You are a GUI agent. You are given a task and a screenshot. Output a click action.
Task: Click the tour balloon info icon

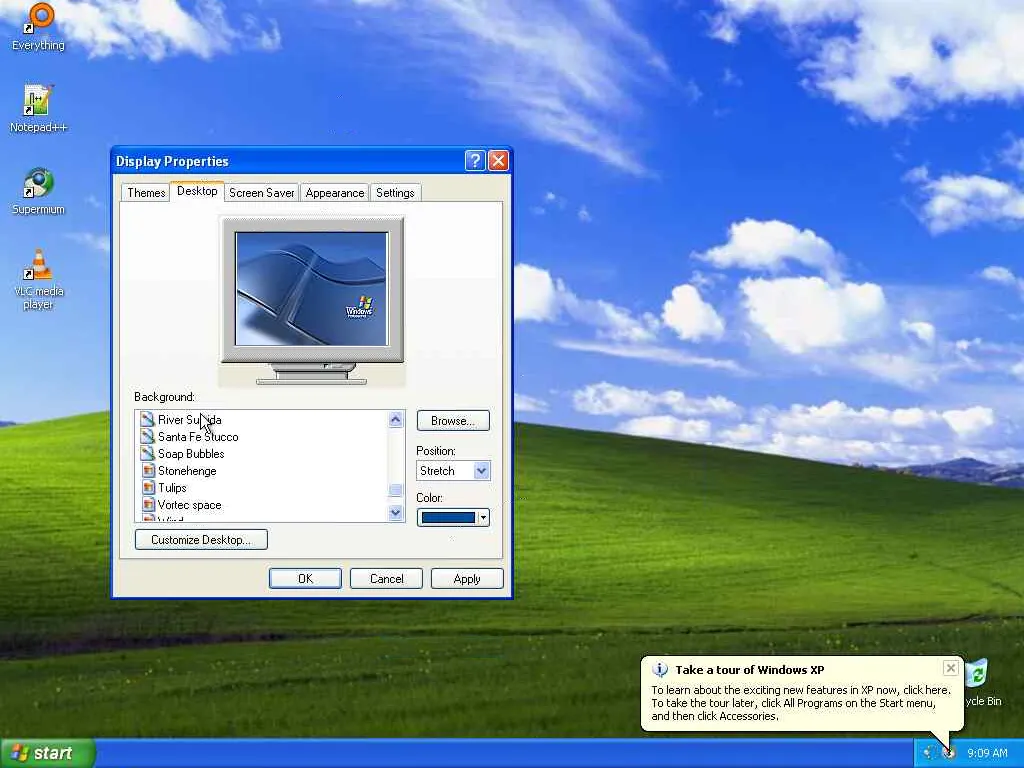[660, 669]
